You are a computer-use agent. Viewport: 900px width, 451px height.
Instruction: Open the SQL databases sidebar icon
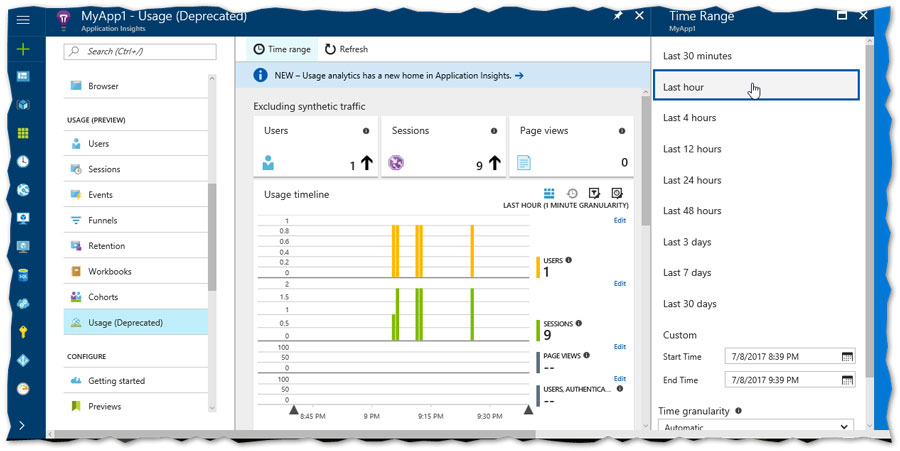pyautogui.click(x=23, y=275)
